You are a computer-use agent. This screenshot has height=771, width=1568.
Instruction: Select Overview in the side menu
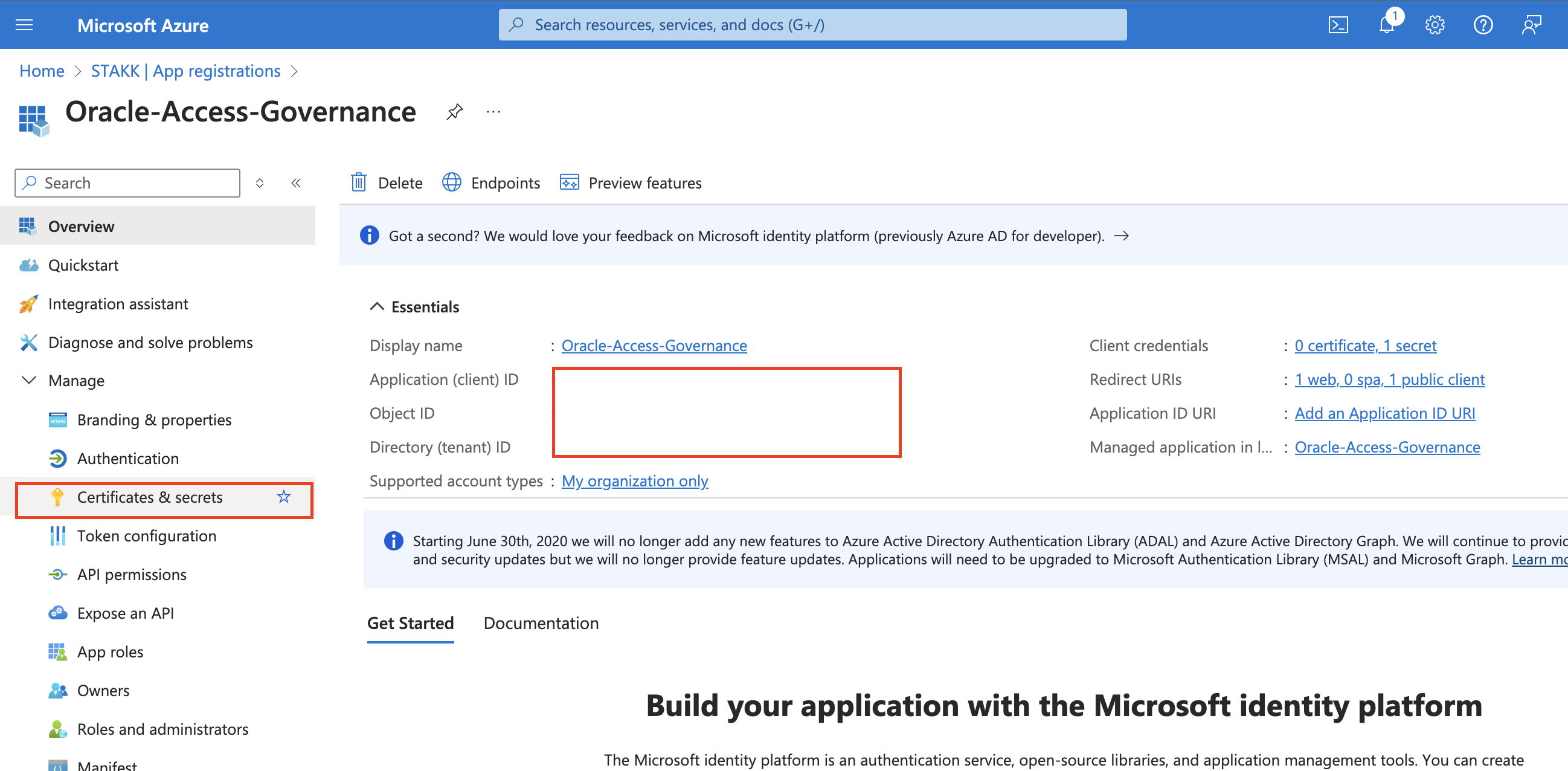158,226
